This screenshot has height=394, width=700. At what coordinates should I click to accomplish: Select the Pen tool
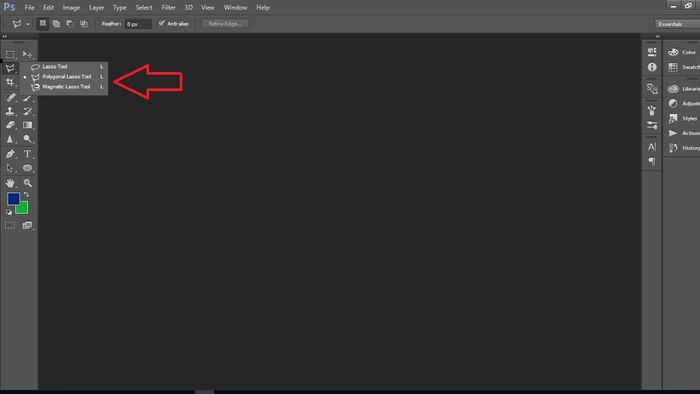(x=10, y=154)
